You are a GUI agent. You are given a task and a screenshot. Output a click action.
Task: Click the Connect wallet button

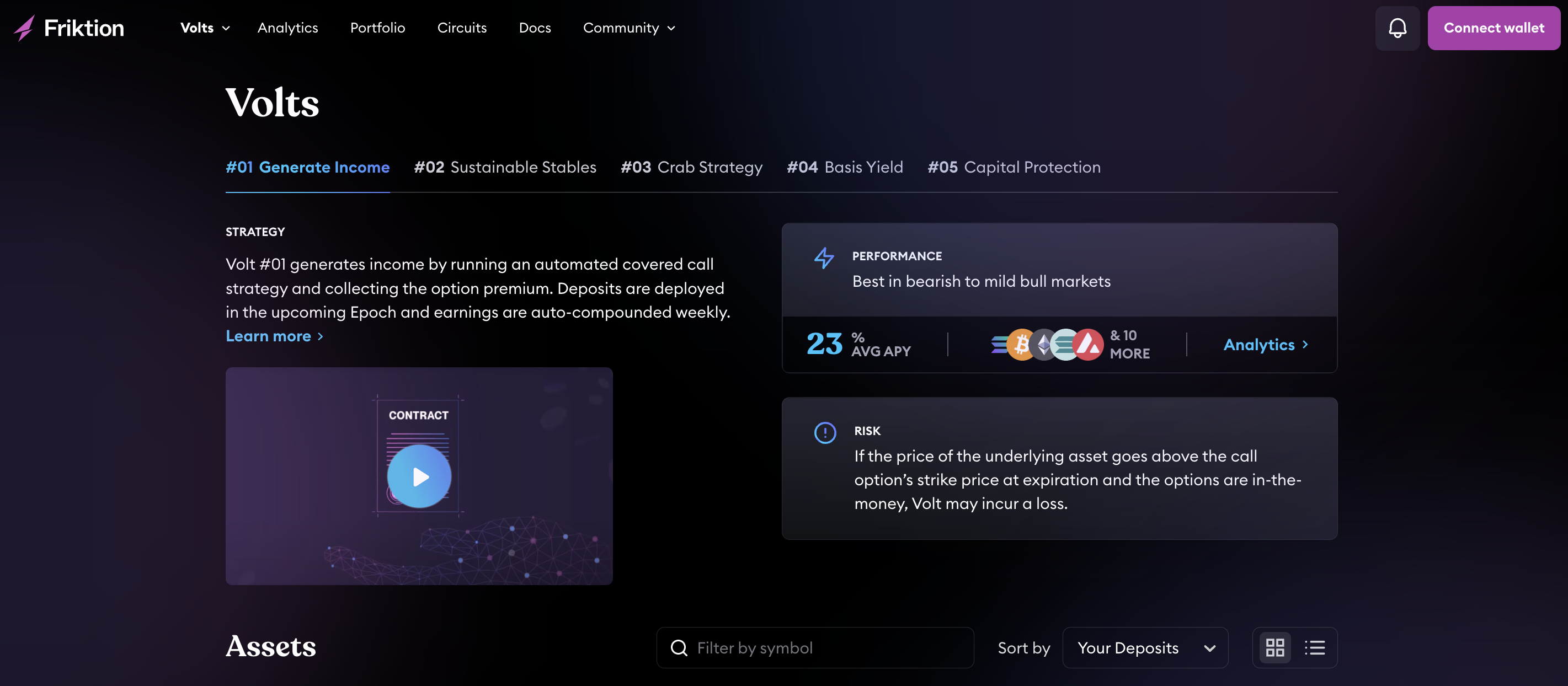click(1494, 28)
